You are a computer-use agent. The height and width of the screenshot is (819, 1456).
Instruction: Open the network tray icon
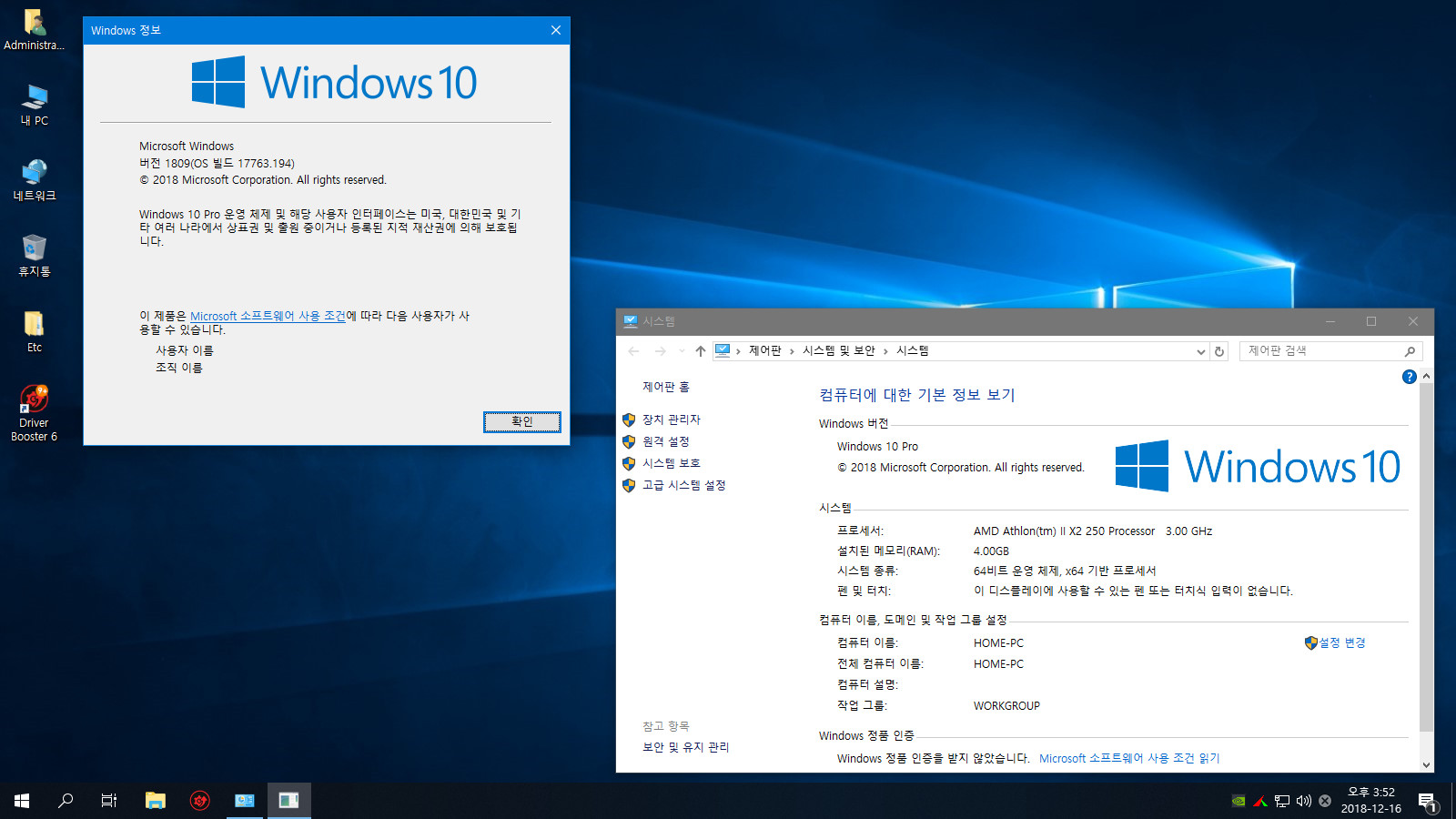click(1282, 801)
